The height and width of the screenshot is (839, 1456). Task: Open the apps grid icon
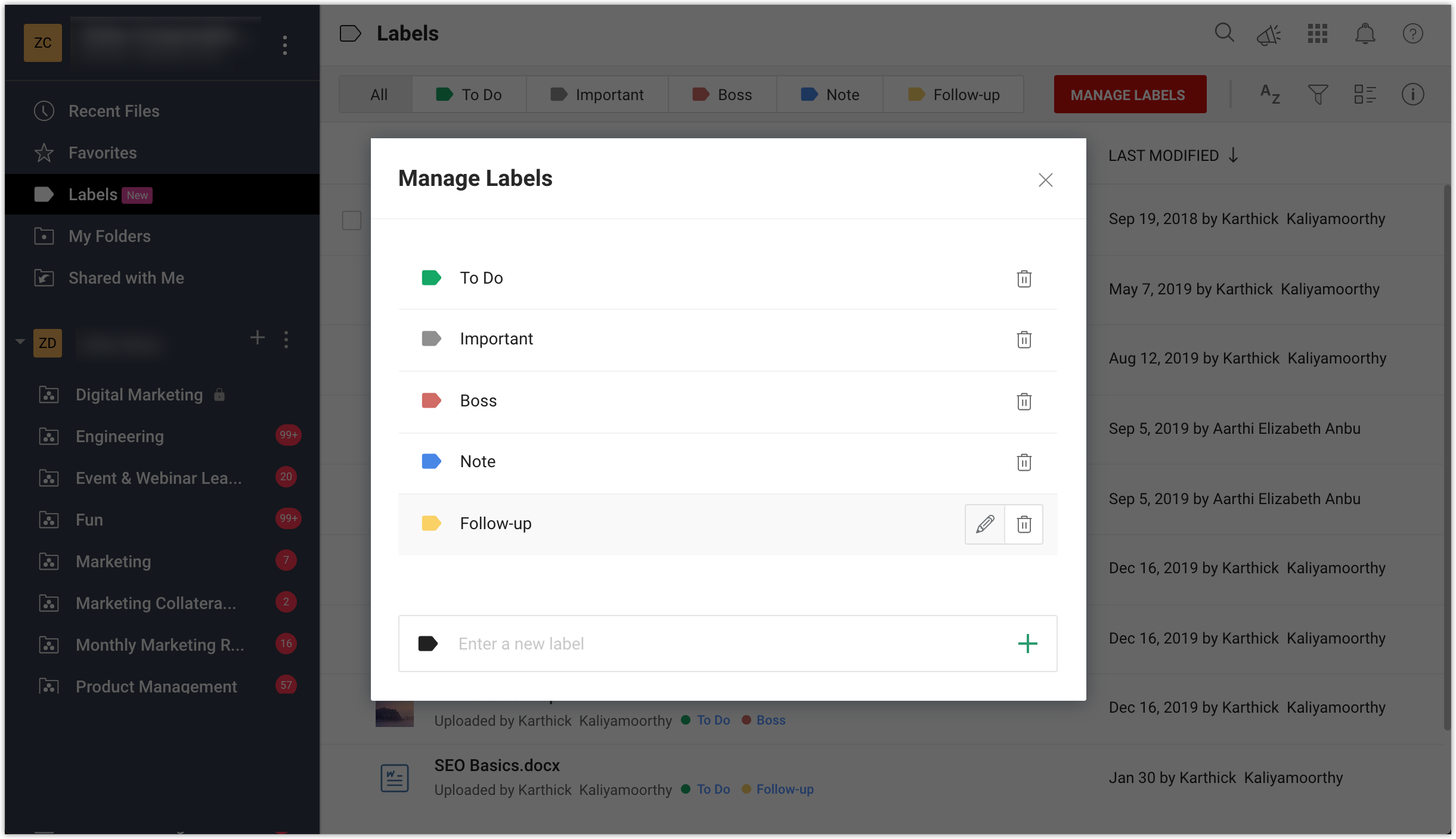point(1317,33)
